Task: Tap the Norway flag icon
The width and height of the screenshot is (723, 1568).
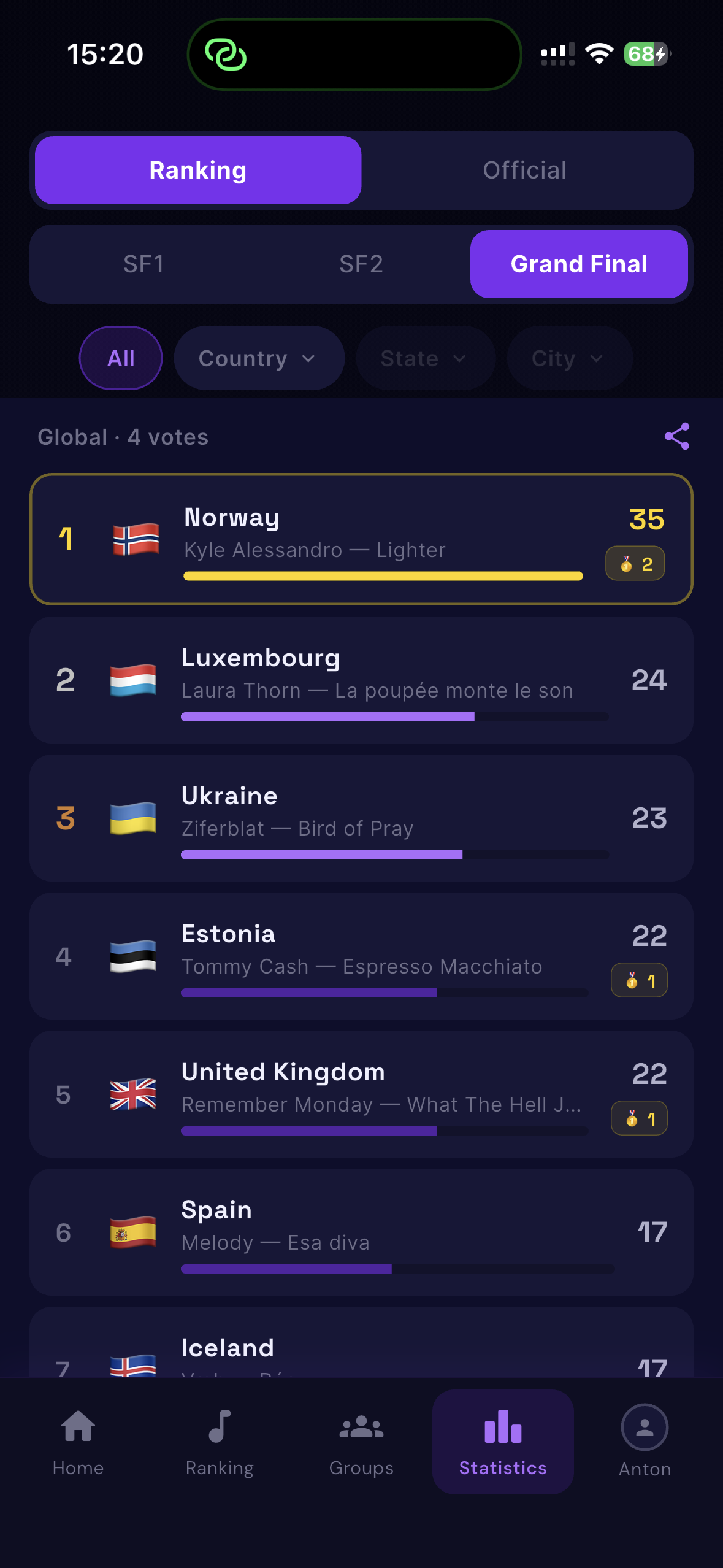Action: pyautogui.click(x=136, y=539)
